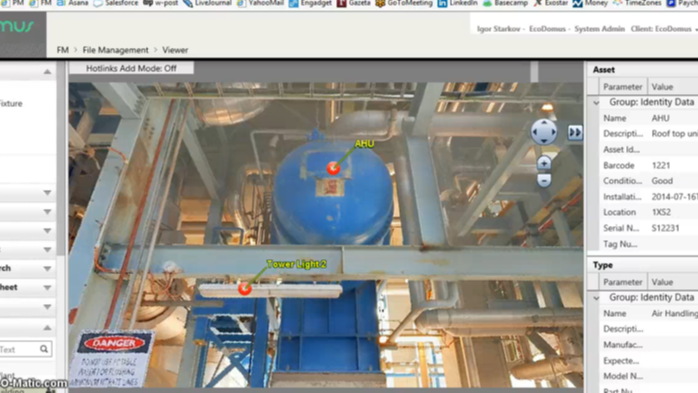Expand the sidebar section ending in 'heet'
This screenshot has width=698, height=393.
(47, 288)
